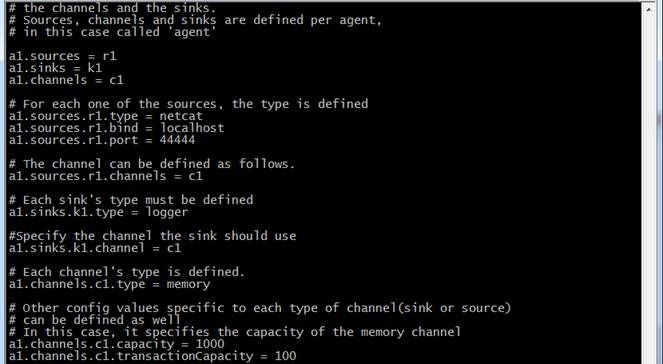Image resolution: width=663 pixels, height=364 pixels.
Task: Click the comment 'Specify the channel the sink should use'
Action: click(156, 236)
